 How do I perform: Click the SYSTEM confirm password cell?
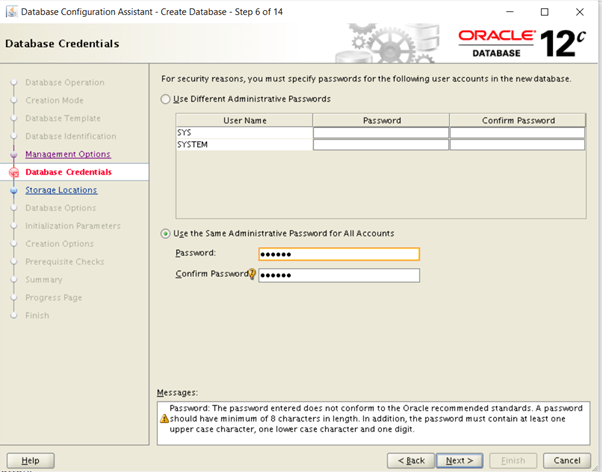[x=517, y=144]
